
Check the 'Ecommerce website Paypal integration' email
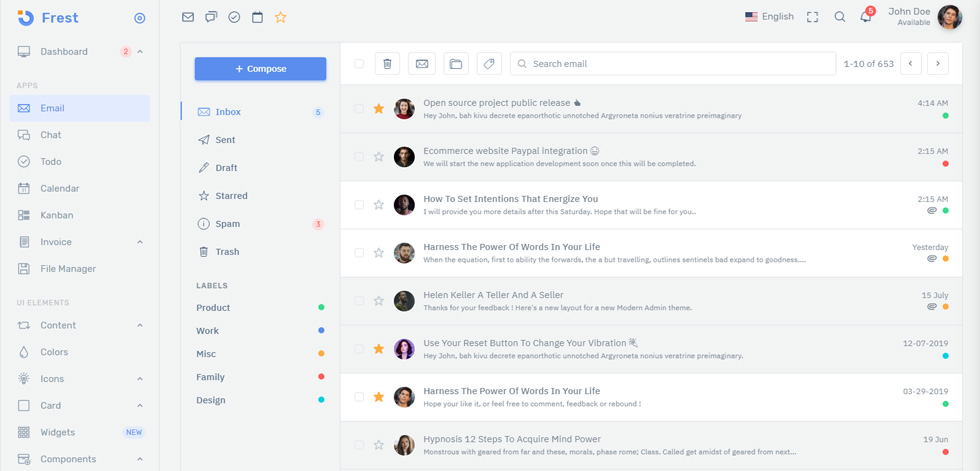tap(359, 157)
